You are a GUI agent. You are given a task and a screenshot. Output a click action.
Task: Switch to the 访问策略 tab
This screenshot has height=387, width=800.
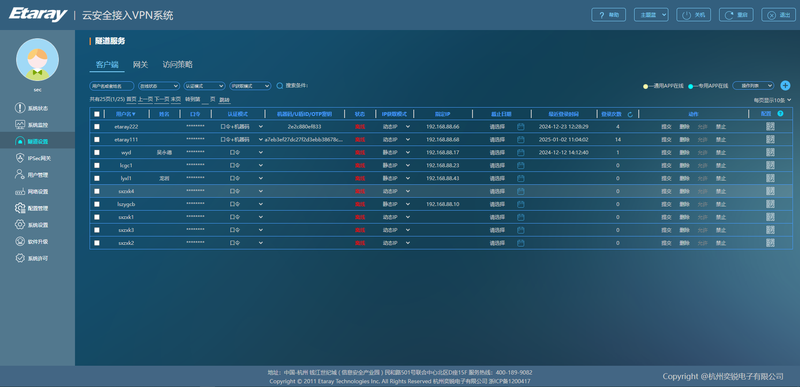click(178, 65)
